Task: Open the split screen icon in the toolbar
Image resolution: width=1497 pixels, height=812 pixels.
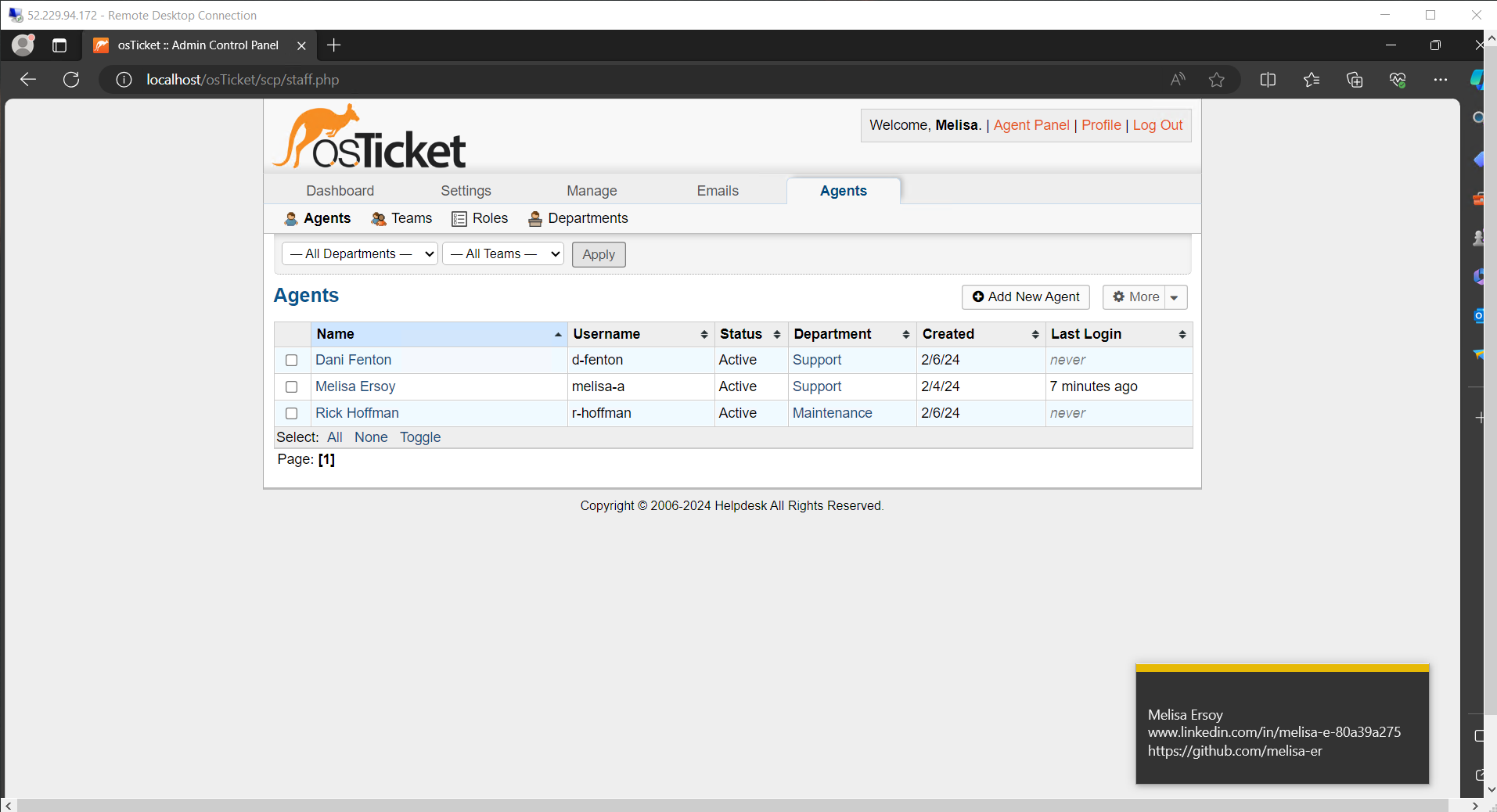Action: tap(1268, 79)
